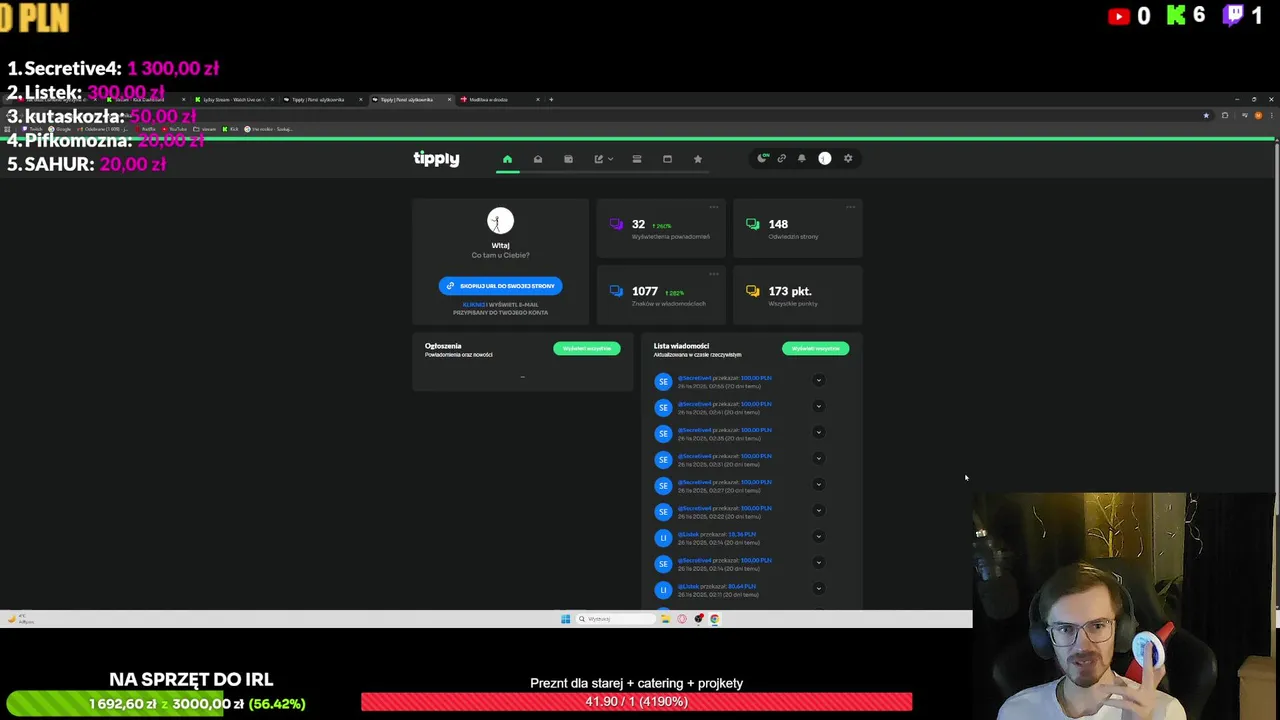Screen dimensions: 1280x720
Task: Click the chain-link icon near the bell
Action: (782, 158)
